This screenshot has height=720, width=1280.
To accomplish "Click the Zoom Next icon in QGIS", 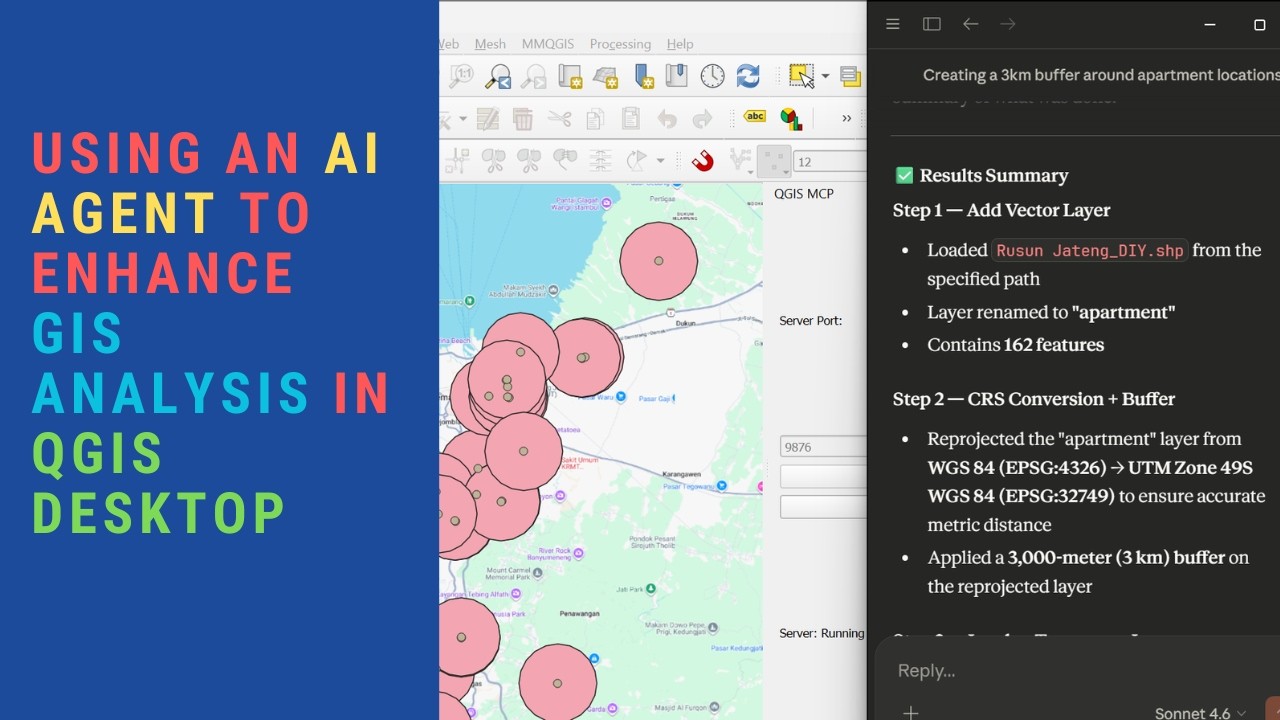I will (x=534, y=76).
